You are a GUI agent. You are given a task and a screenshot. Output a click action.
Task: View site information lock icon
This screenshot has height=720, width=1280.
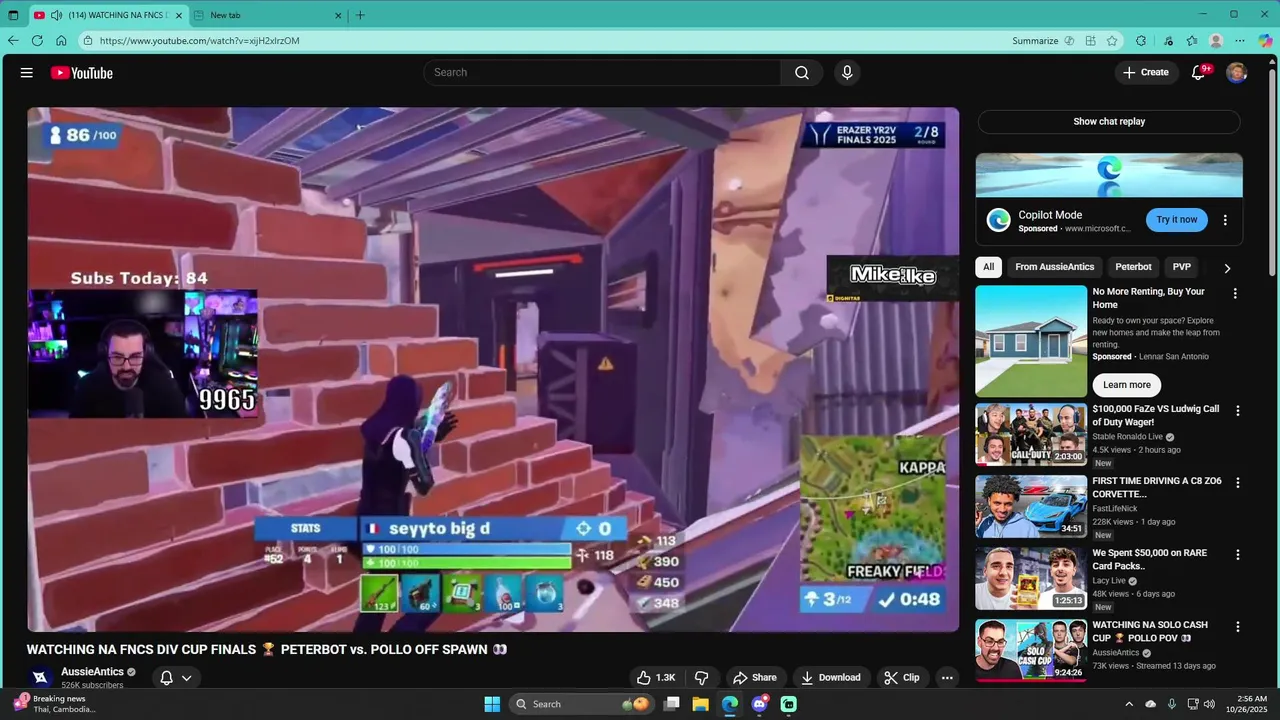[88, 41]
